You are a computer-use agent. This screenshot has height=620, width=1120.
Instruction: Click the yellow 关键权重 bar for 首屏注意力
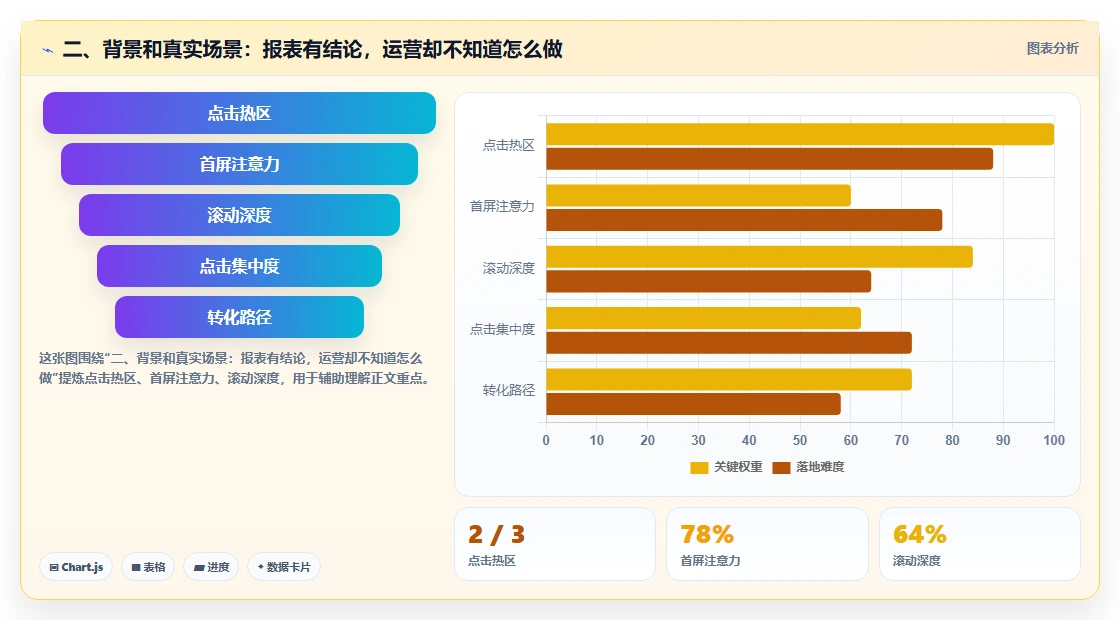point(699,196)
